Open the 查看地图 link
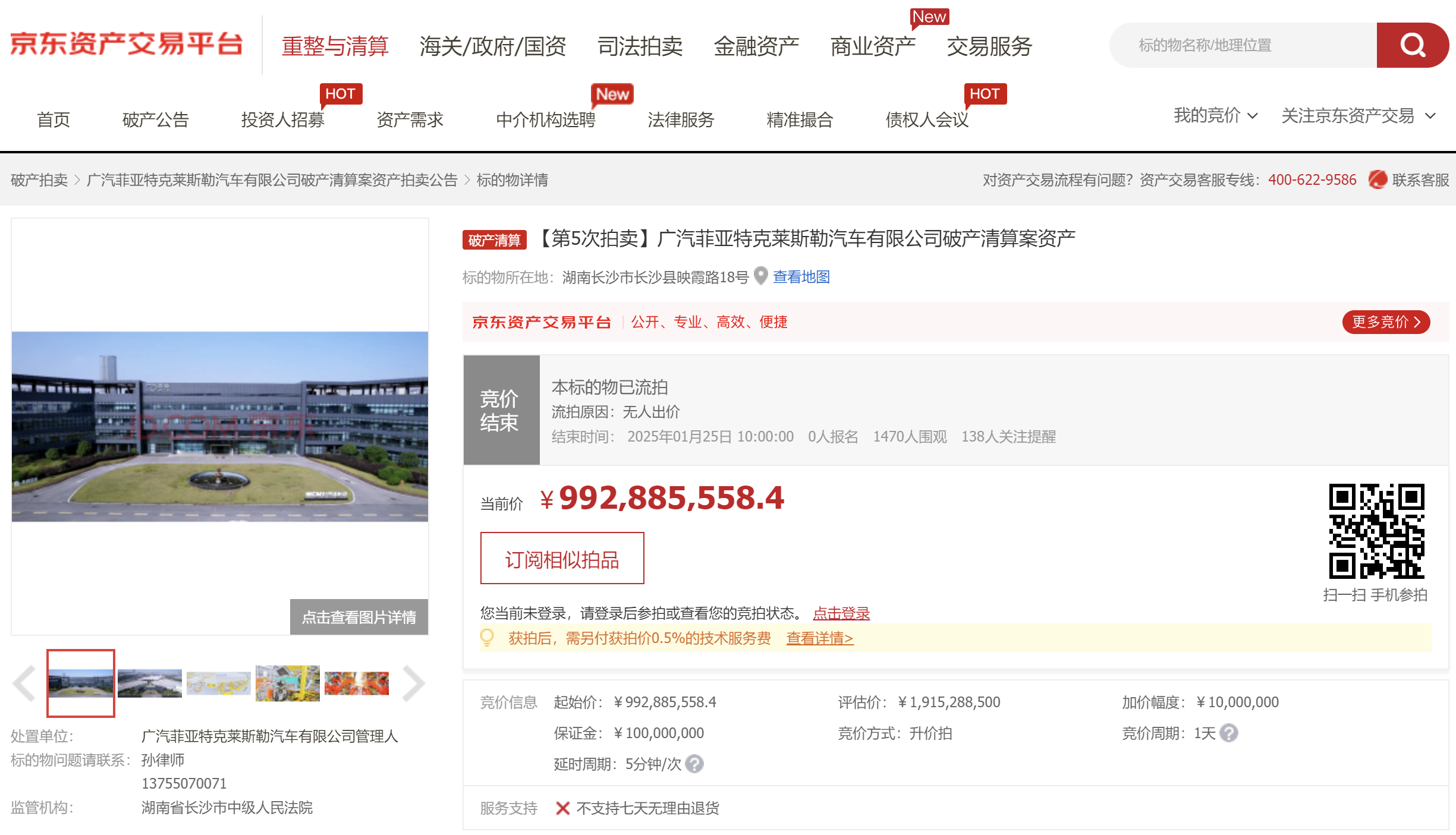The width and height of the screenshot is (1456, 835). tap(801, 276)
